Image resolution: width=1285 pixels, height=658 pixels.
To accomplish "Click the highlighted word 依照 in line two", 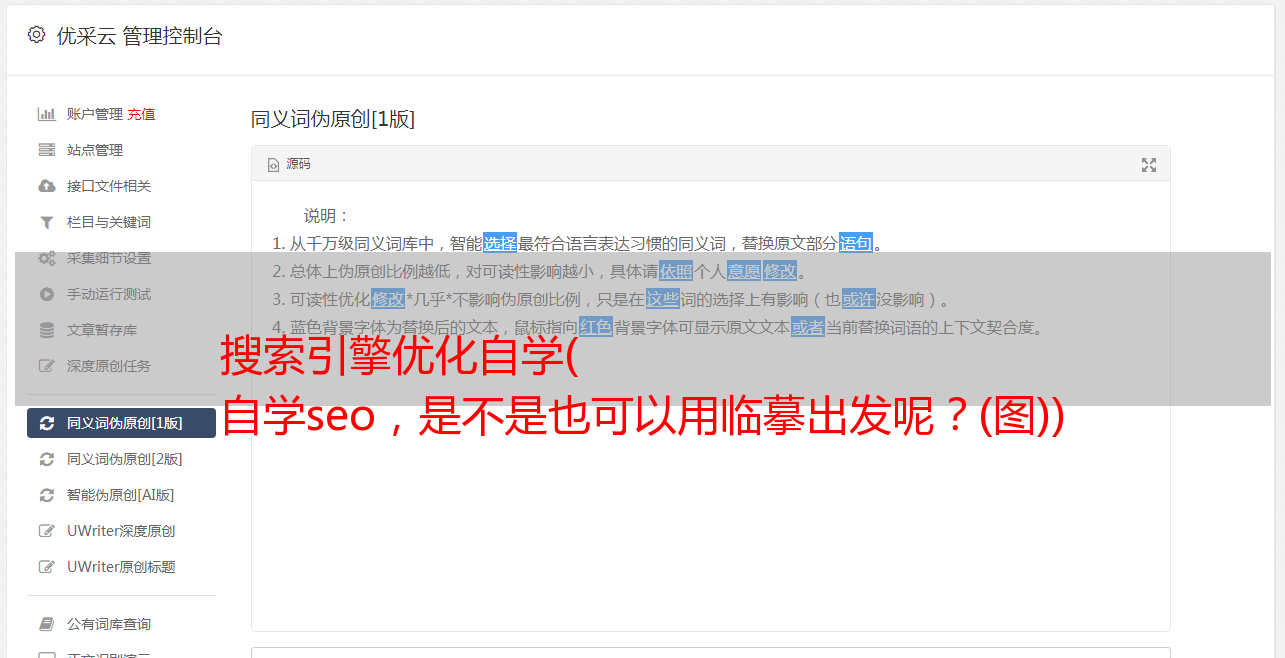I will pyautogui.click(x=676, y=271).
